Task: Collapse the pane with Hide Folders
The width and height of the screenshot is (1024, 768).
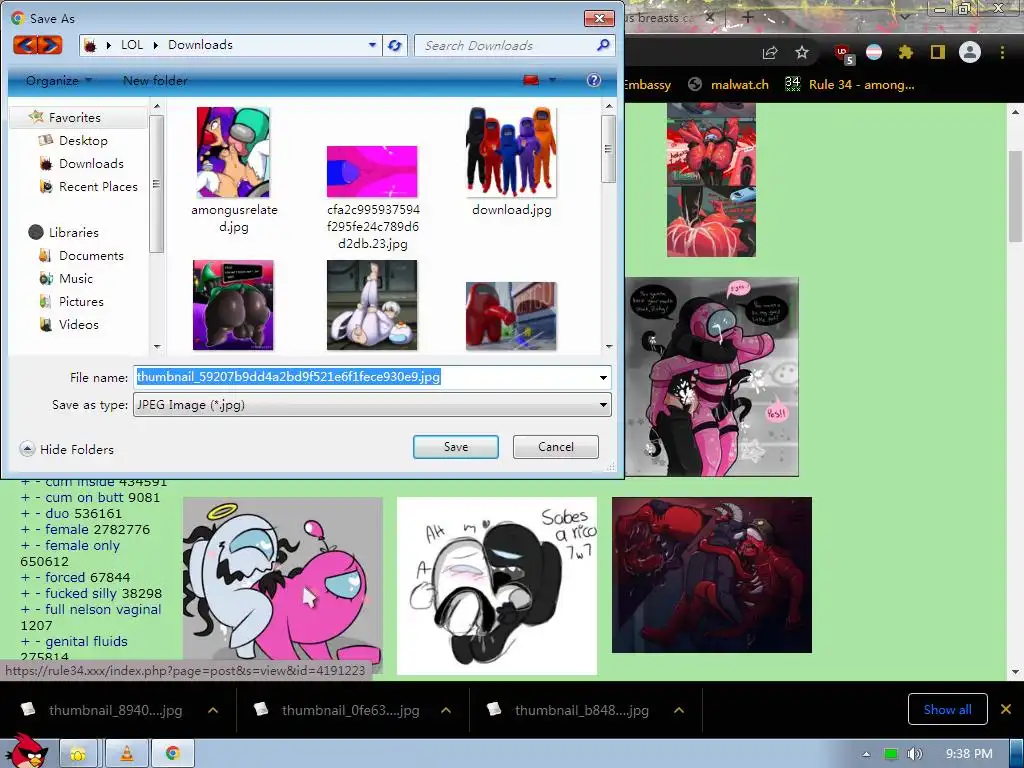Action: click(x=67, y=449)
